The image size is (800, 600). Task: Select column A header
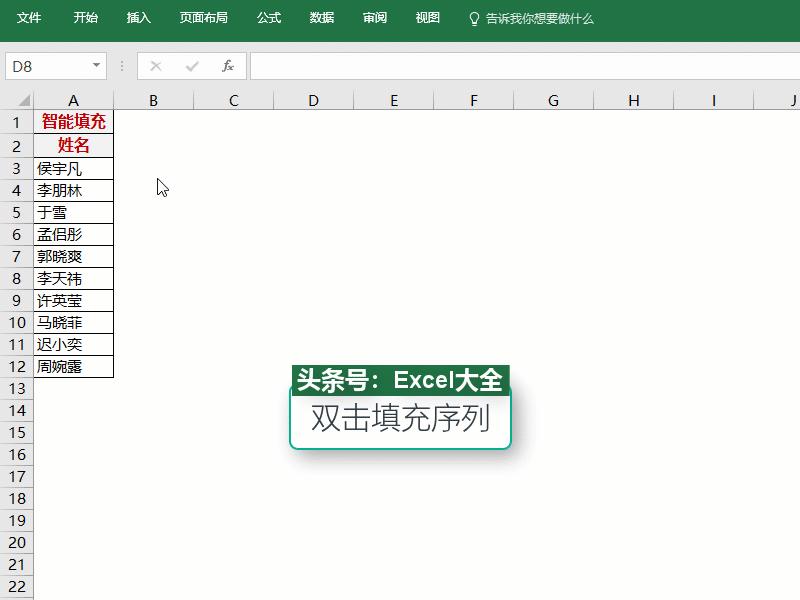click(73, 100)
